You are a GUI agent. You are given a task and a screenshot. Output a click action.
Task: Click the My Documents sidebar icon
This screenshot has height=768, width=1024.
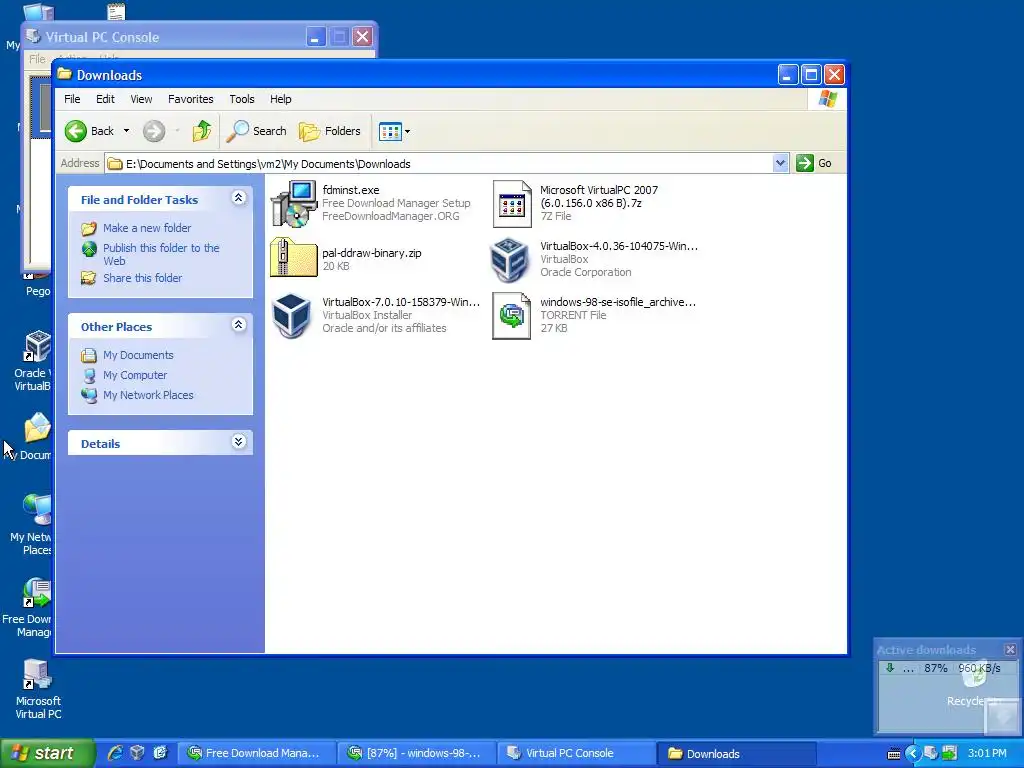89,356
